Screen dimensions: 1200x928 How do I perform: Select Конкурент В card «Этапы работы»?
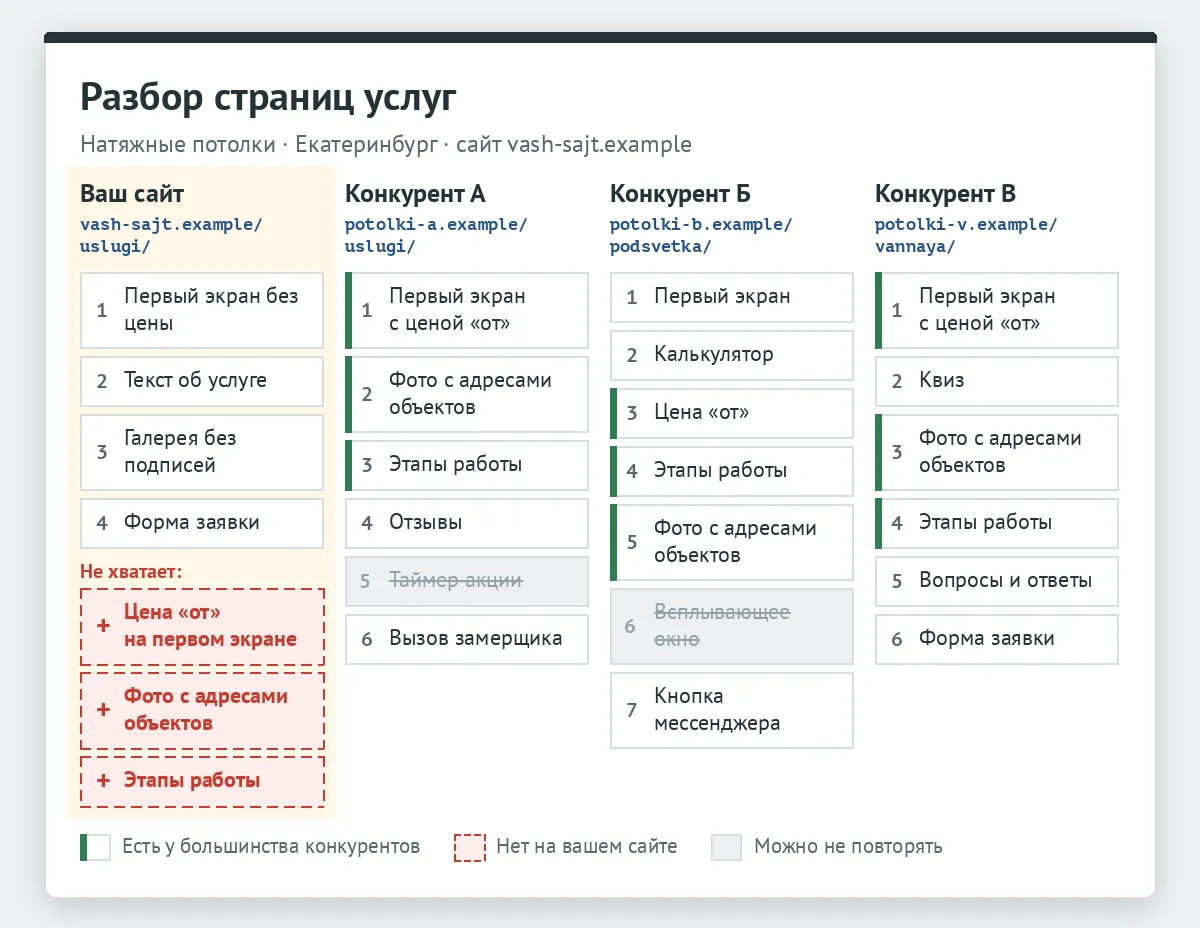(997, 523)
